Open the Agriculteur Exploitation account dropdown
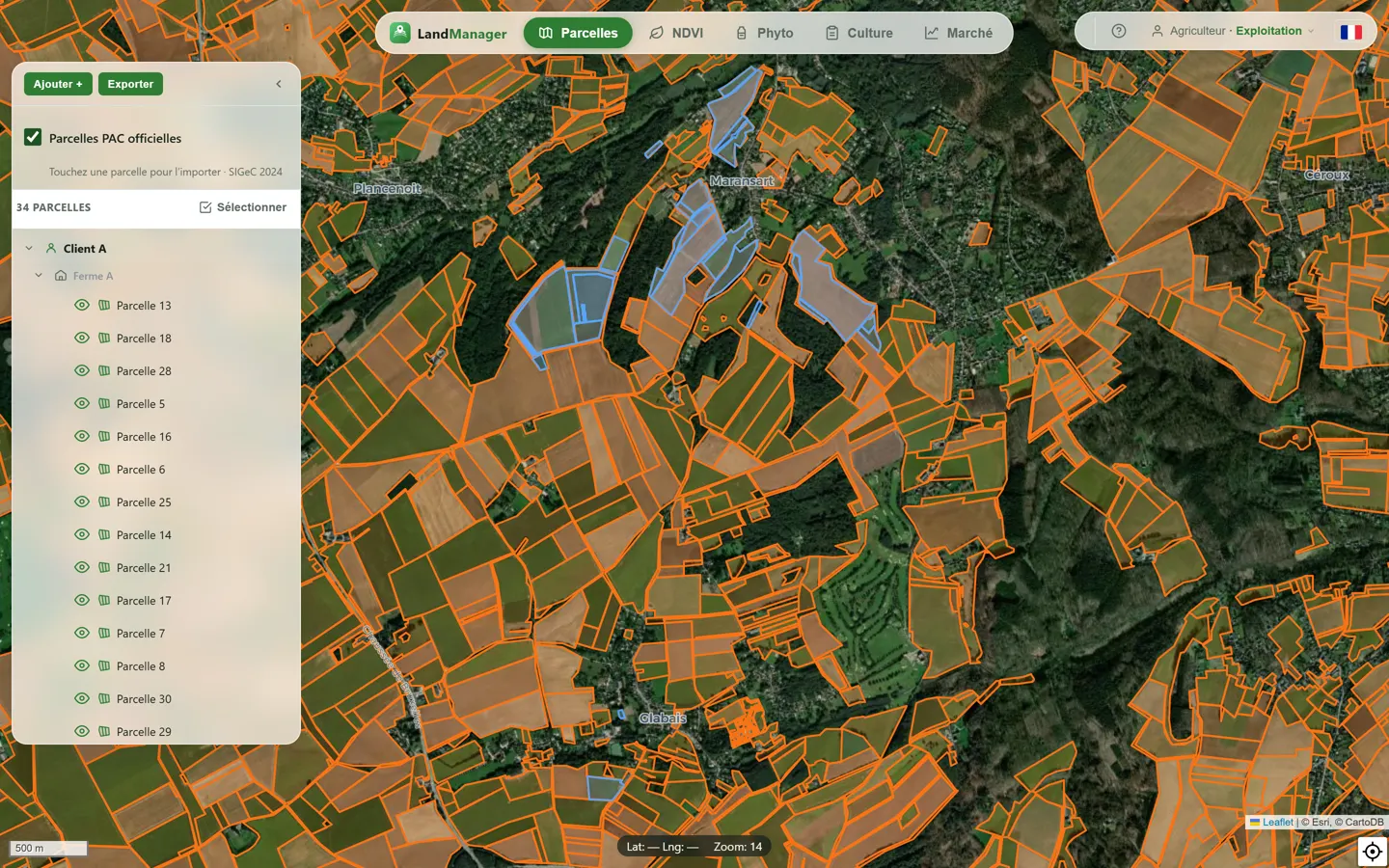This screenshot has width=1389, height=868. 1233,31
